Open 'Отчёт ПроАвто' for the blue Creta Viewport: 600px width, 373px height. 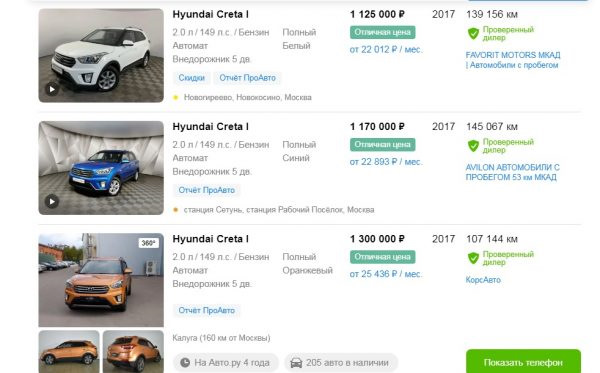coord(207,190)
